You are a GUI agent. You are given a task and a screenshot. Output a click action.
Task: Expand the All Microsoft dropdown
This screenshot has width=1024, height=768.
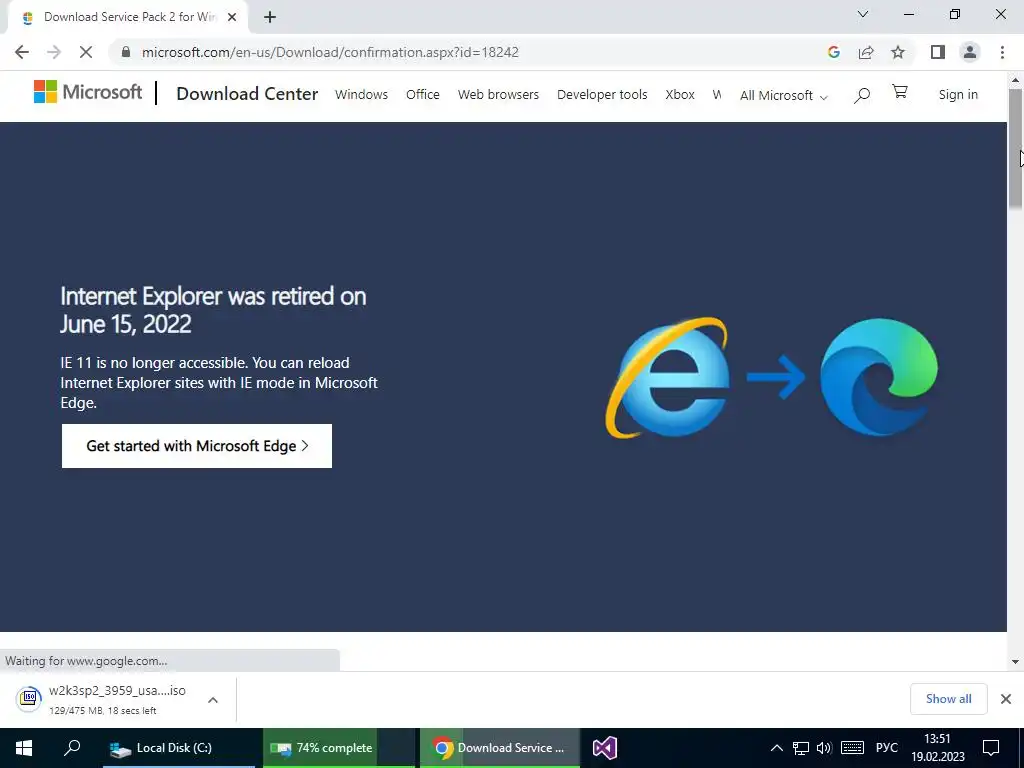coord(784,95)
